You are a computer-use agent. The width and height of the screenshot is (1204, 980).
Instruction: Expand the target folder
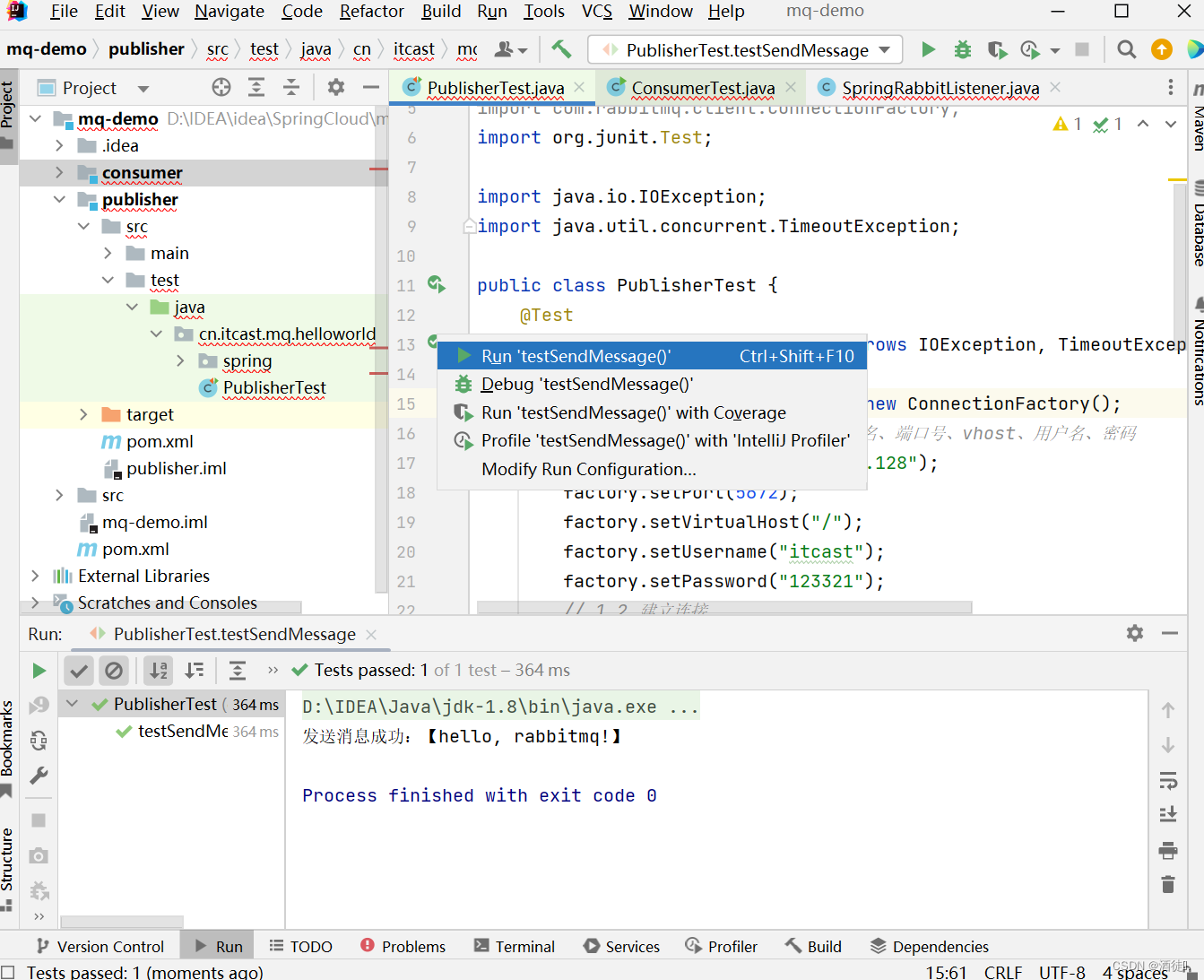point(83,414)
